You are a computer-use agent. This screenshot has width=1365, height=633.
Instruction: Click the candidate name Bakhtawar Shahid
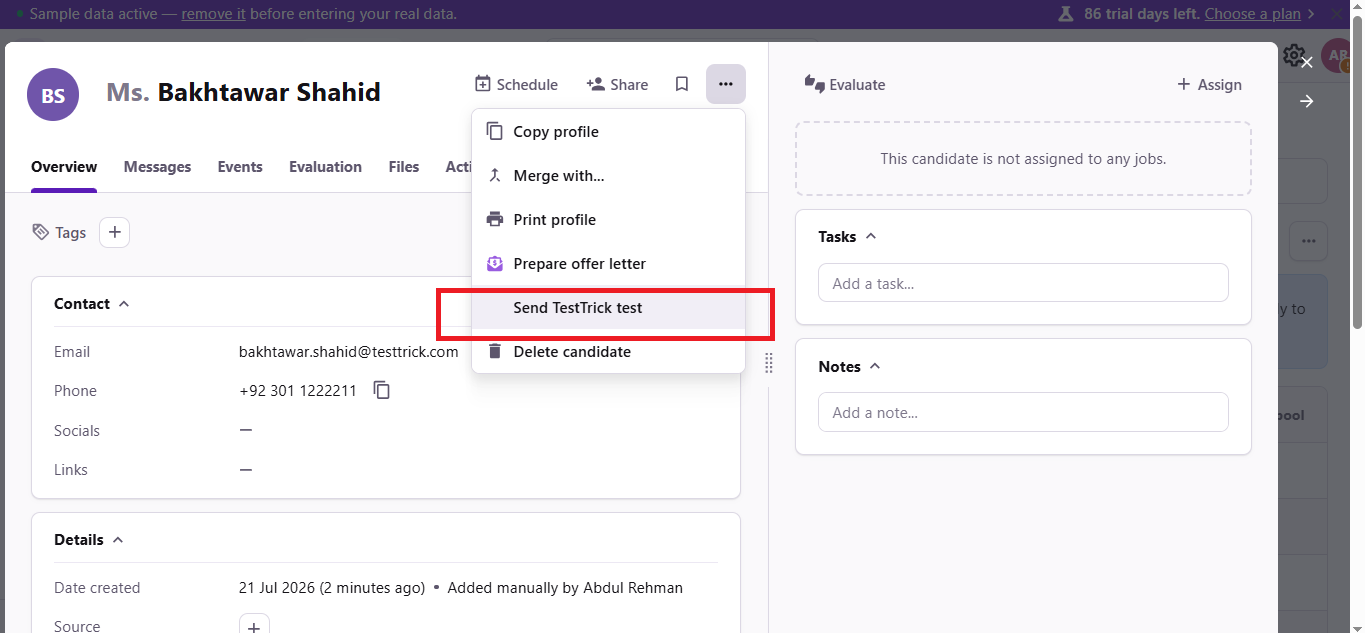click(x=269, y=93)
